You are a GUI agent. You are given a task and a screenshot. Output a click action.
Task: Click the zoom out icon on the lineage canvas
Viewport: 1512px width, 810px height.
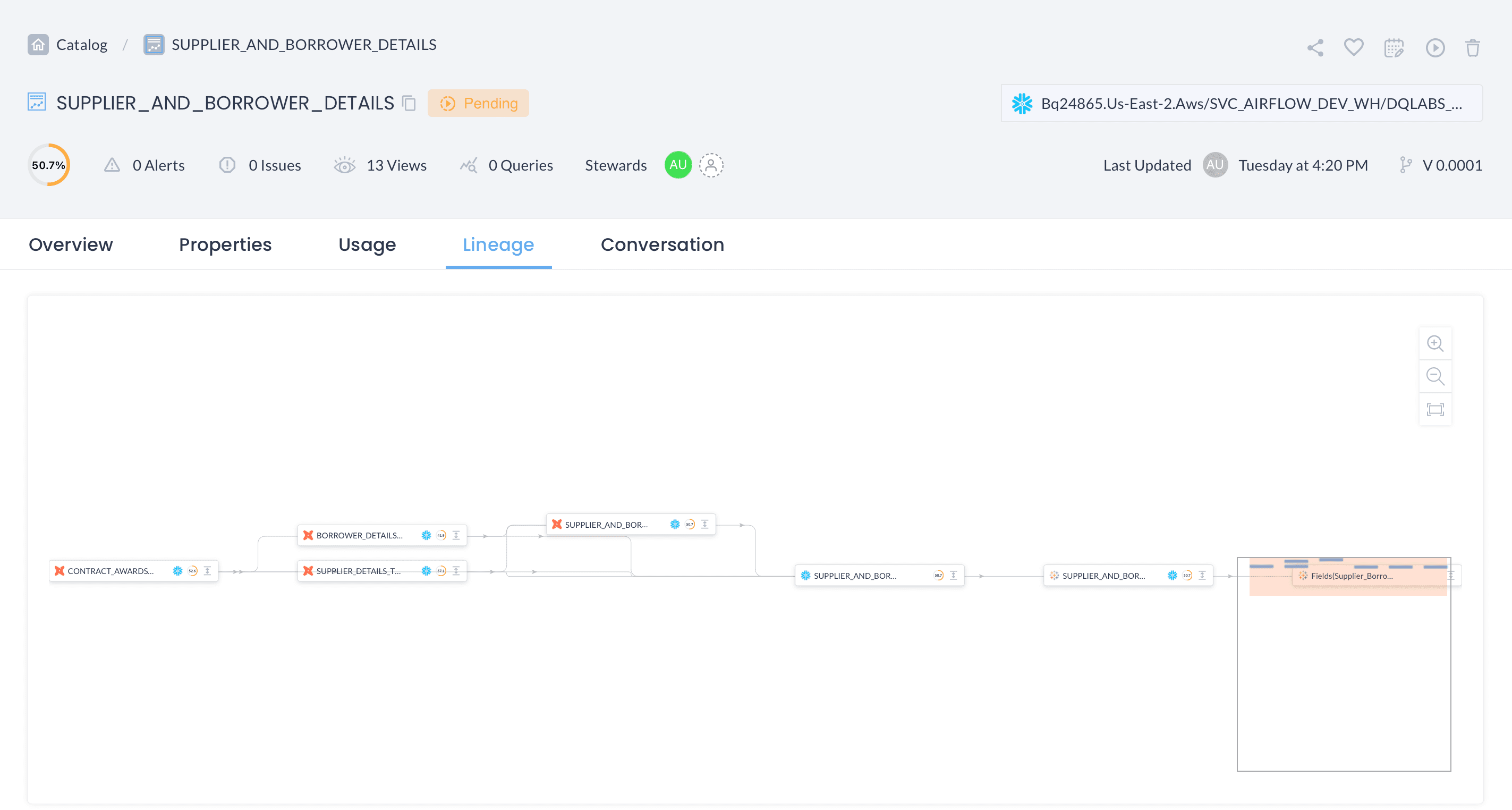[x=1435, y=376]
